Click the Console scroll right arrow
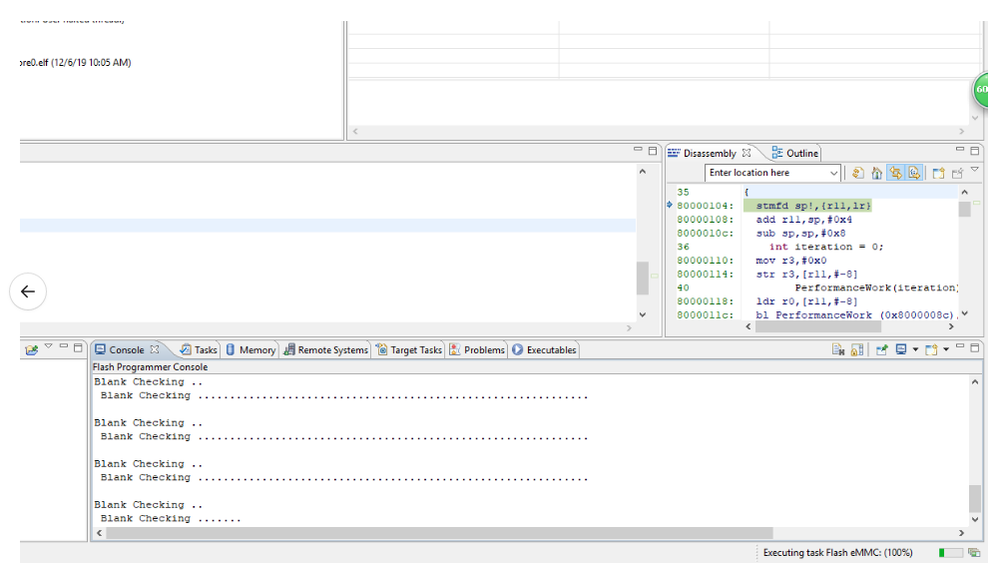998x576 pixels. 961,533
